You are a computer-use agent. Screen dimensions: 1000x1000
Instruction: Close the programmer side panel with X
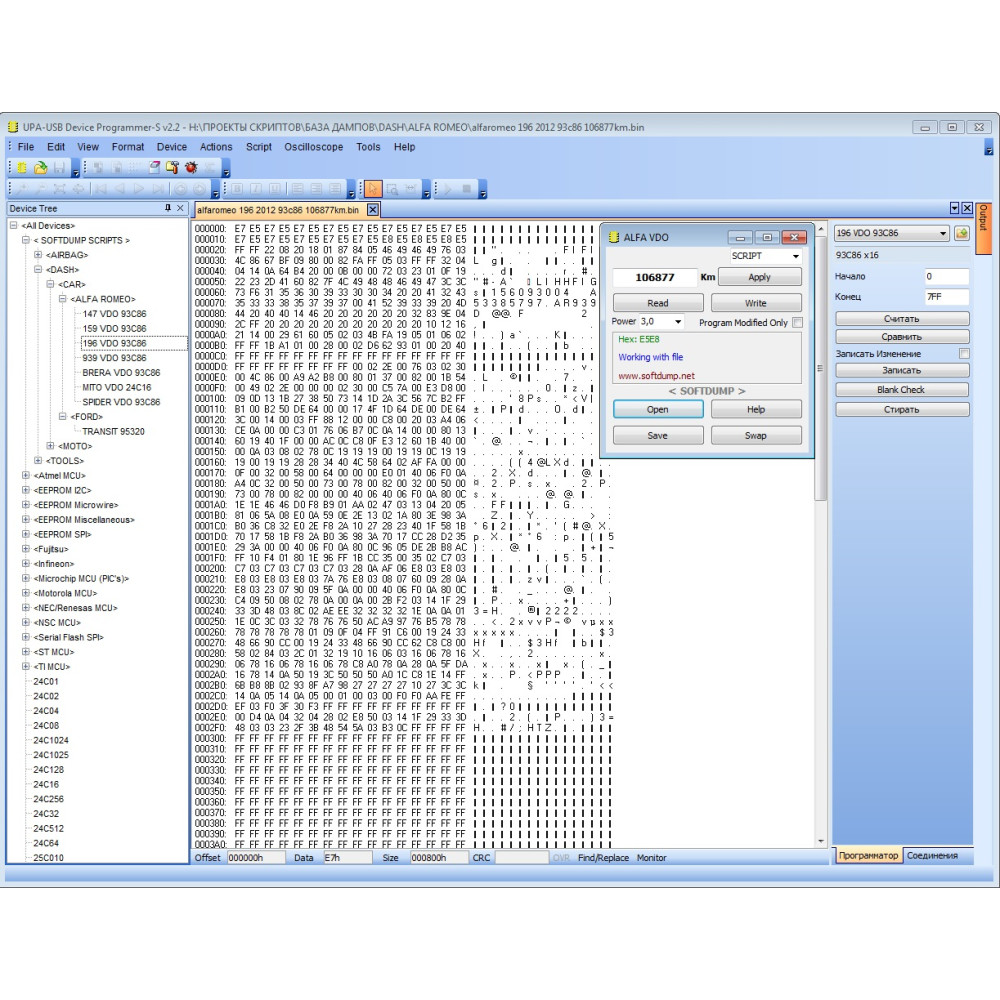coord(967,208)
